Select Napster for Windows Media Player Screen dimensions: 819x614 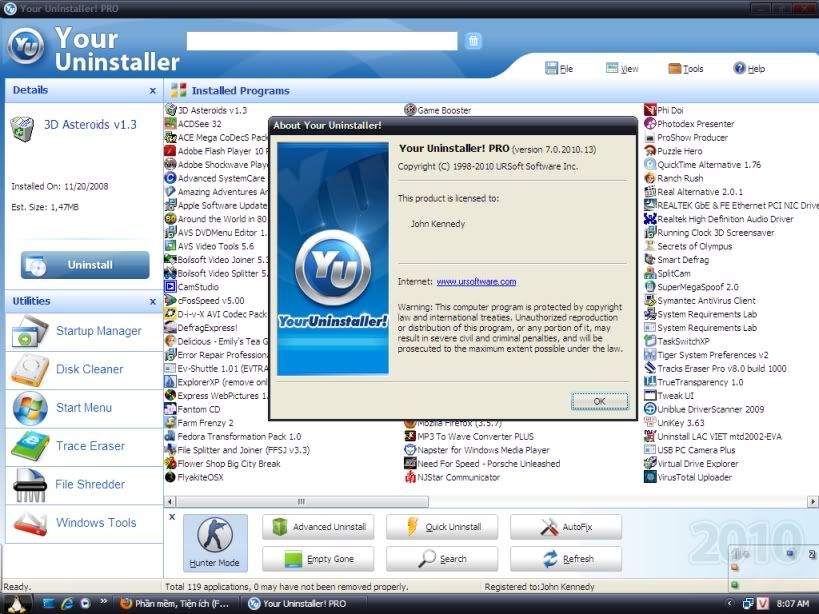[x=477, y=450]
